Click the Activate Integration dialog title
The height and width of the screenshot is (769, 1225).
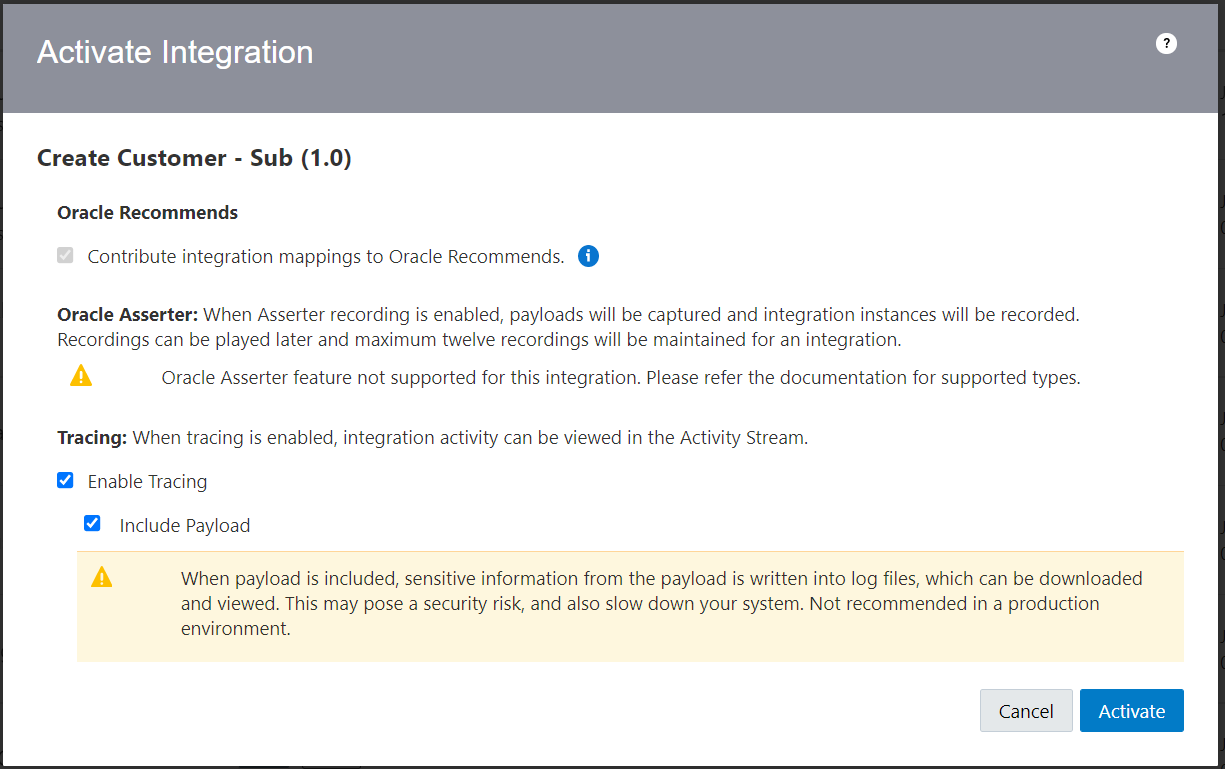click(x=175, y=52)
